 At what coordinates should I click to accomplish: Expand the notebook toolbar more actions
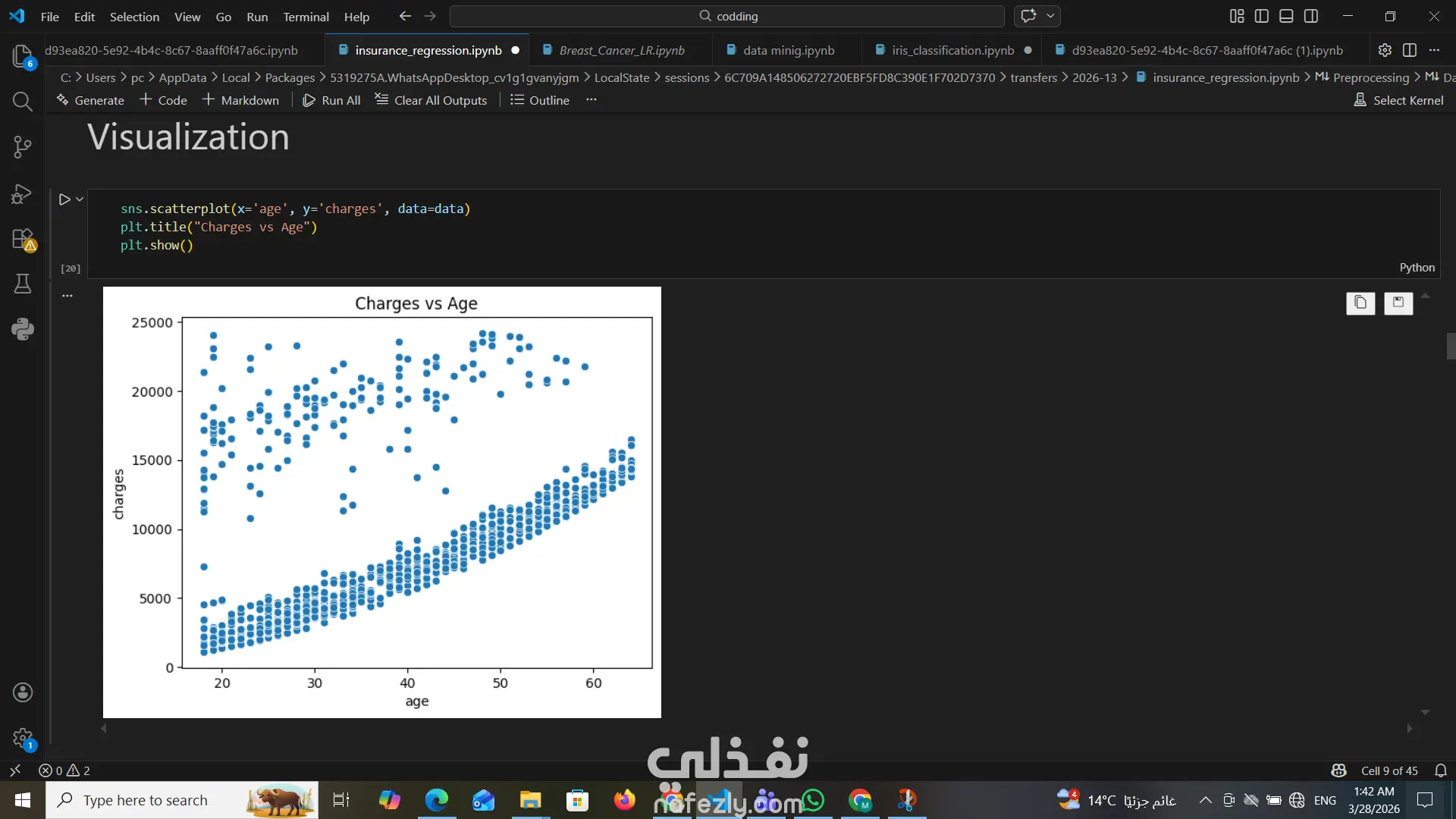pyautogui.click(x=591, y=100)
